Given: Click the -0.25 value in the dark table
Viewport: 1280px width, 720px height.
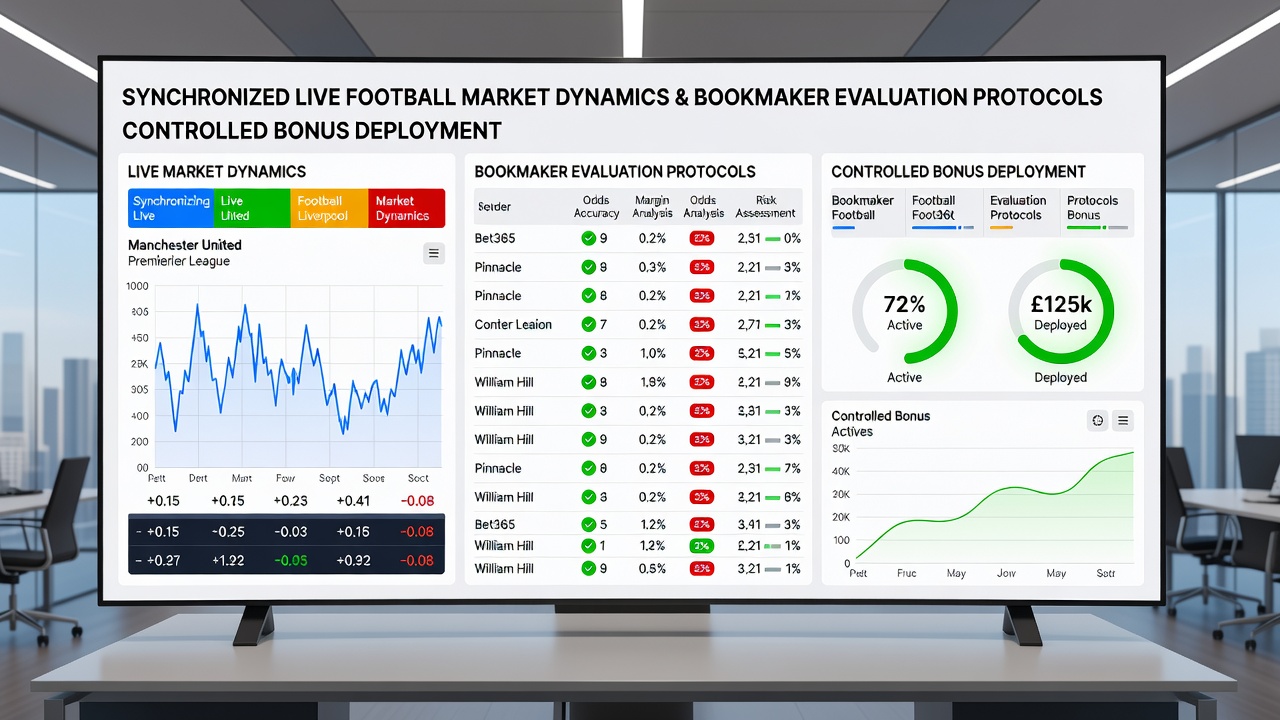Looking at the screenshot, I should pos(227,532).
